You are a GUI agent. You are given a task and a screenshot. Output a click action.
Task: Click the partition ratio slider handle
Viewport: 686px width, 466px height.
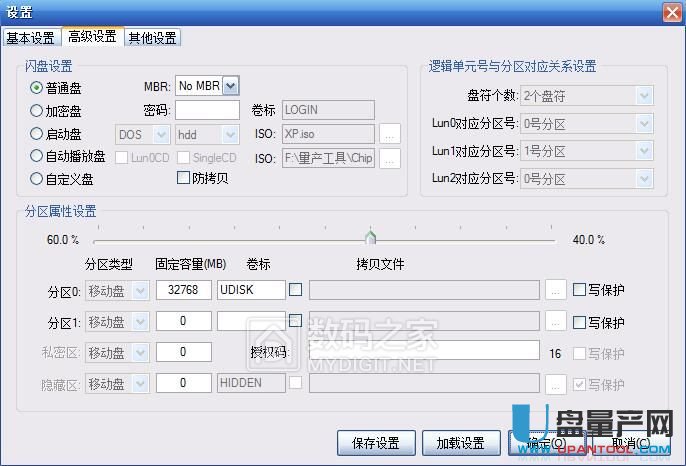click(x=370, y=238)
